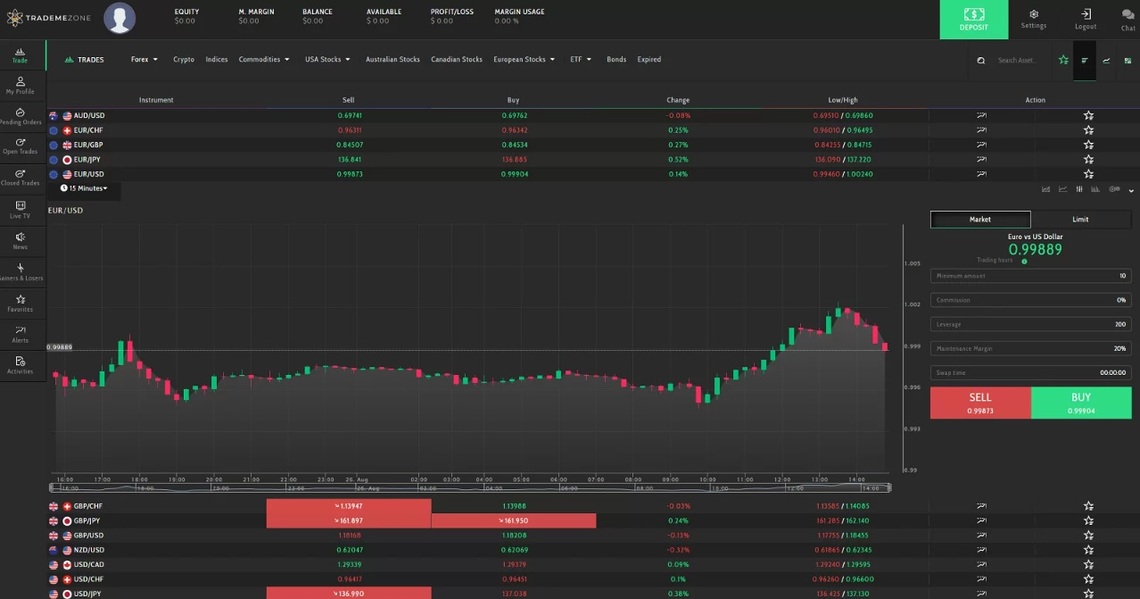Toggle favorite star for EUR/CHF
Viewport: 1140px width, 599px height.
1088,130
